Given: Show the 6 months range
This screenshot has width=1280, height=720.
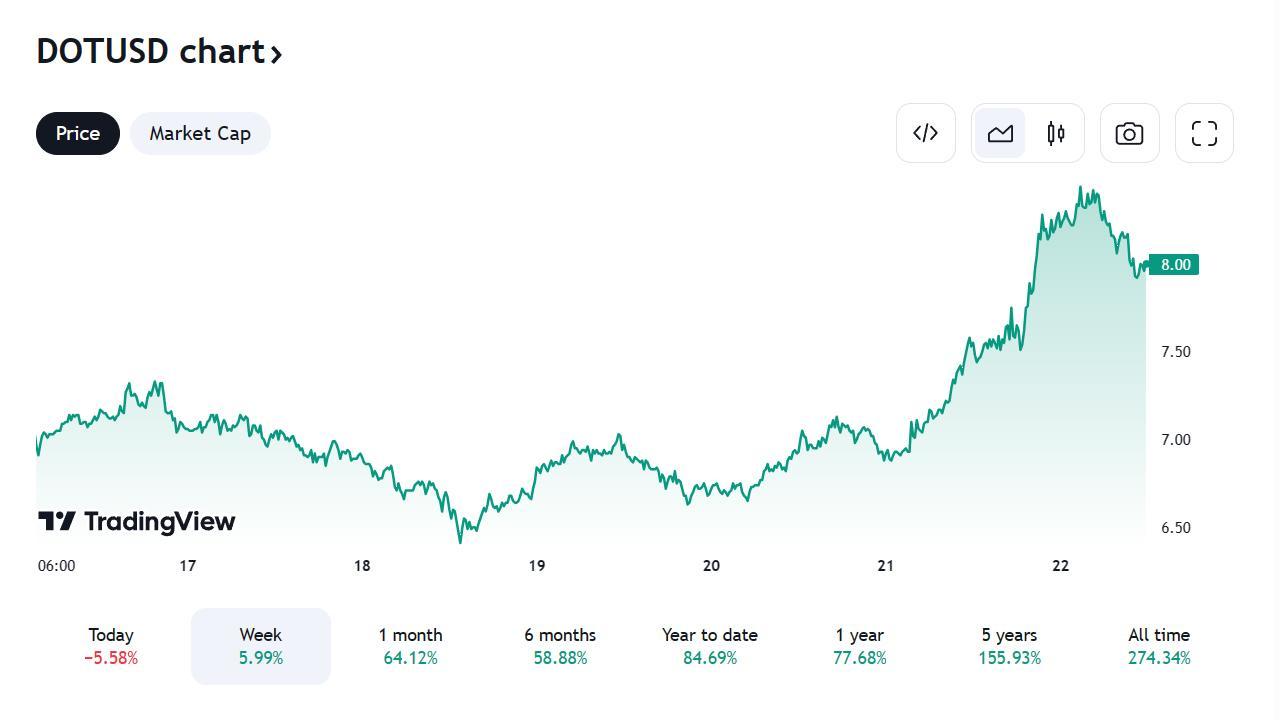Looking at the screenshot, I should click(x=560, y=646).
